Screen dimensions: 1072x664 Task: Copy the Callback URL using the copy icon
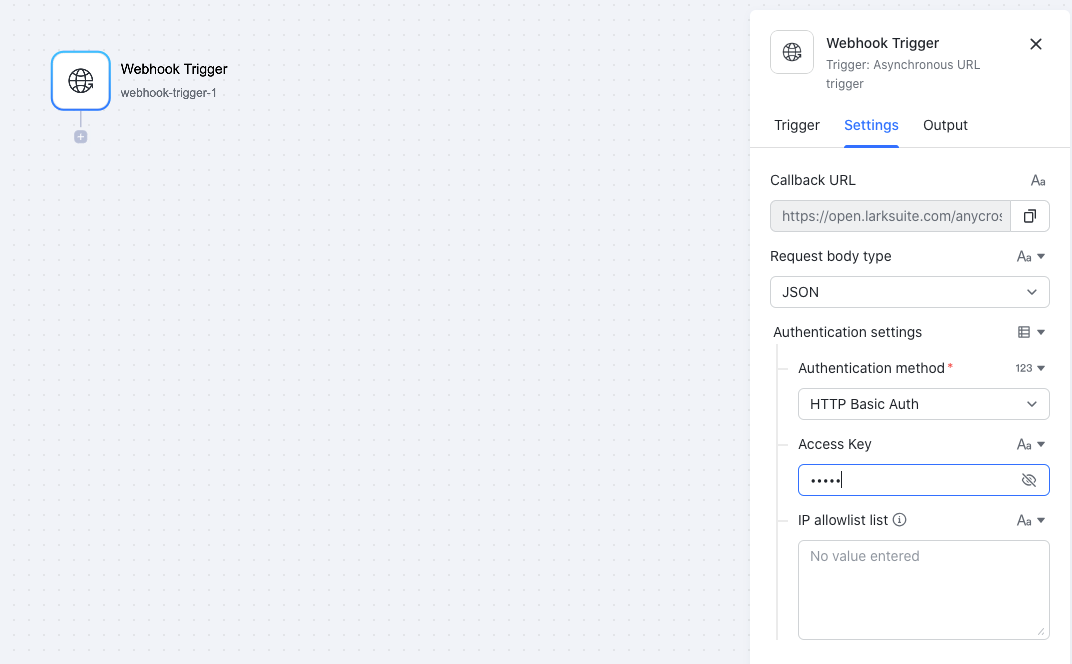pos(1030,215)
